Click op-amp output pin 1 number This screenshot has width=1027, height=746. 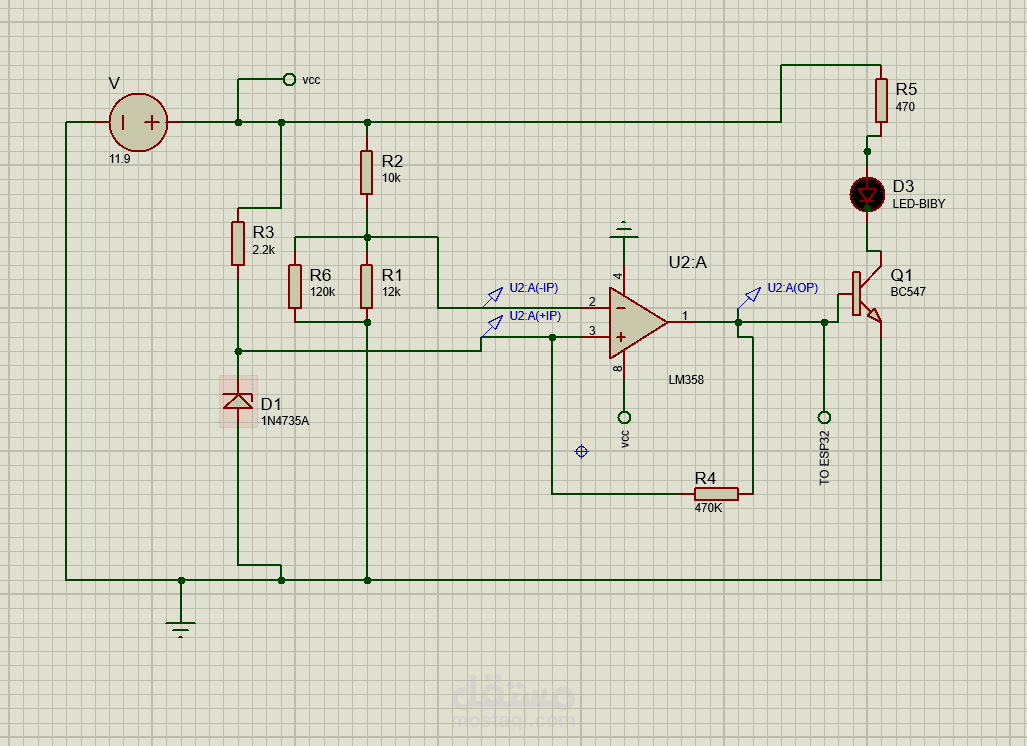tap(685, 316)
